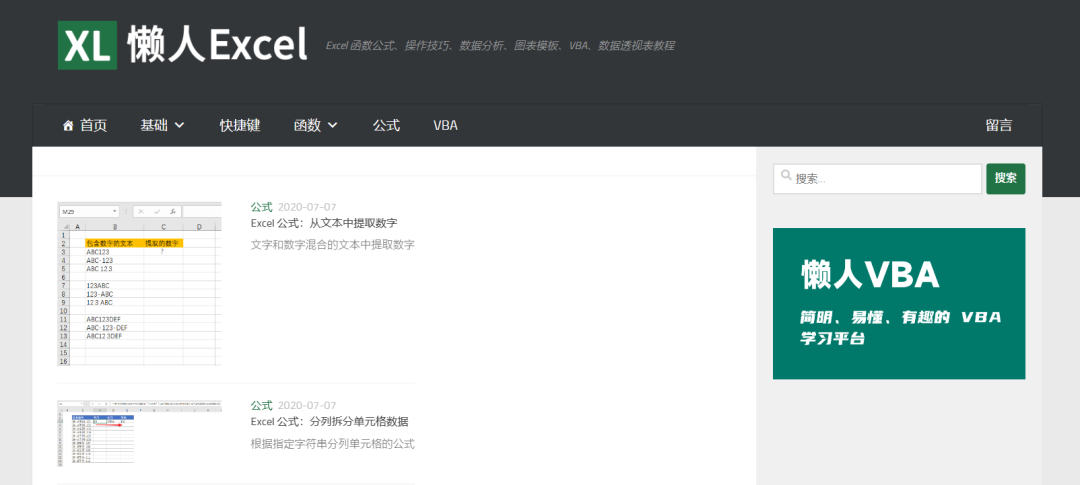Open article Excel 公式：分列拆分单元格数据
This screenshot has width=1080, height=485.
[x=329, y=422]
